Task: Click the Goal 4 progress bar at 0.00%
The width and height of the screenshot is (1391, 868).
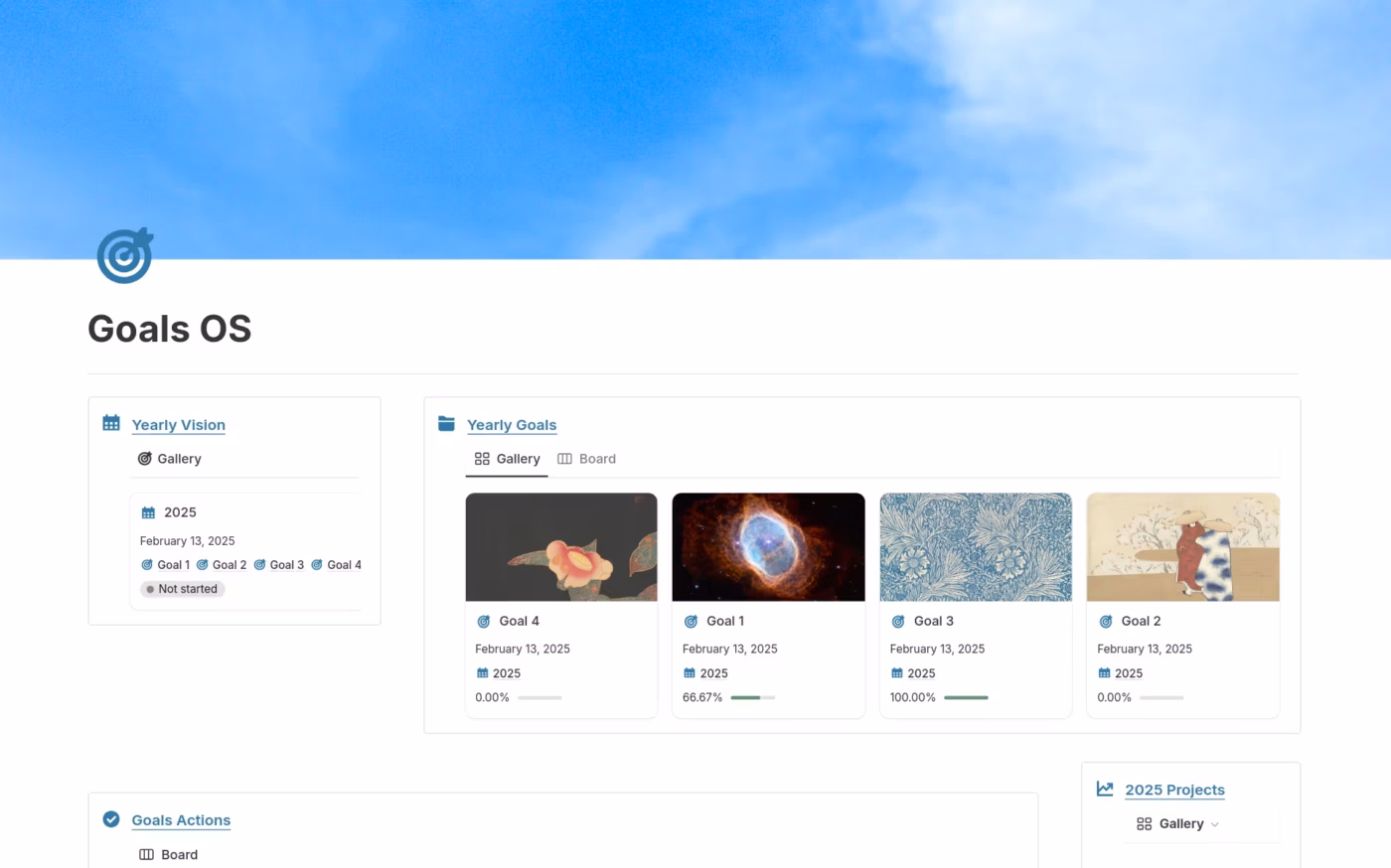Action: pos(540,698)
